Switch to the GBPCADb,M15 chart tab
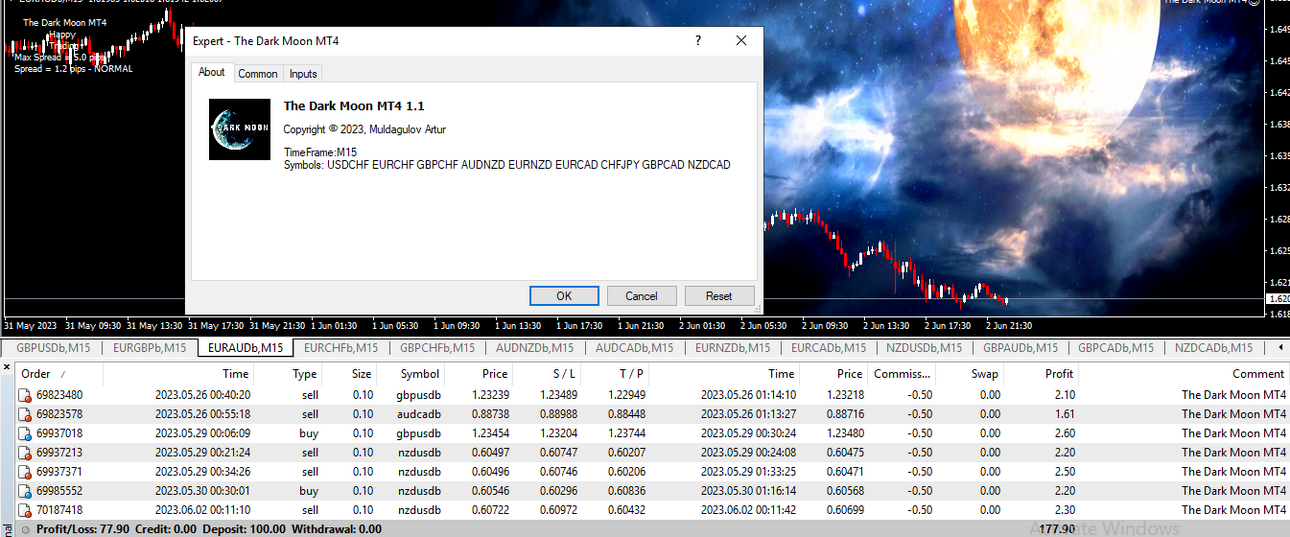This screenshot has height=537, width=1290. [1115, 348]
